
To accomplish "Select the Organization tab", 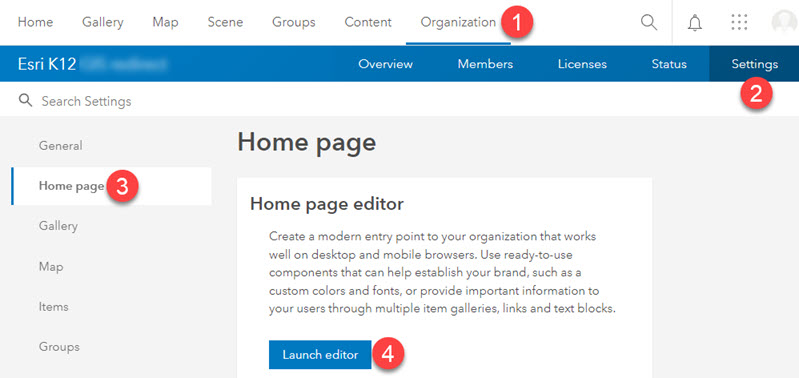I will [x=458, y=22].
